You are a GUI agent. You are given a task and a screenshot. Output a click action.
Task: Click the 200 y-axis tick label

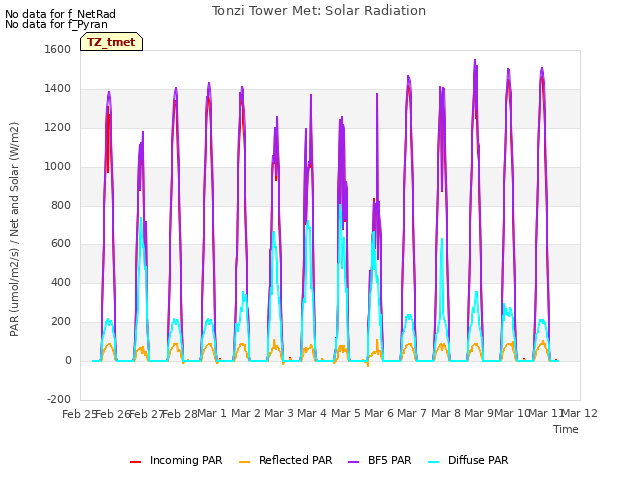(61, 322)
